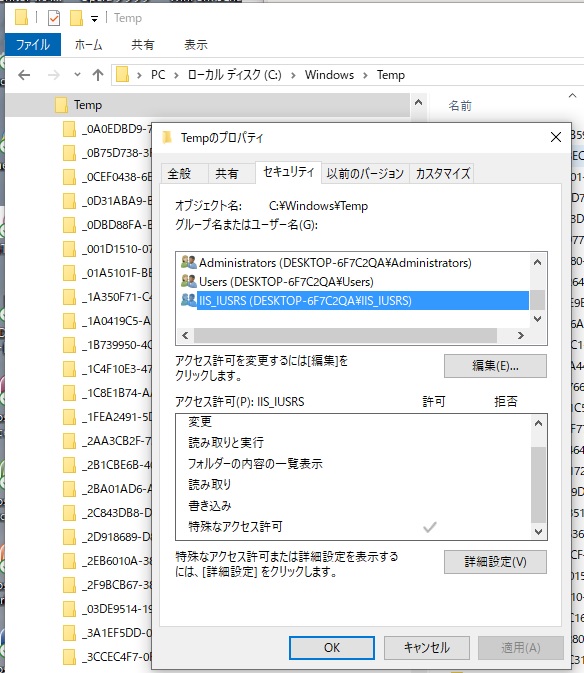
Task: Switch to the 以前のバージョン tab
Action: tap(365, 174)
